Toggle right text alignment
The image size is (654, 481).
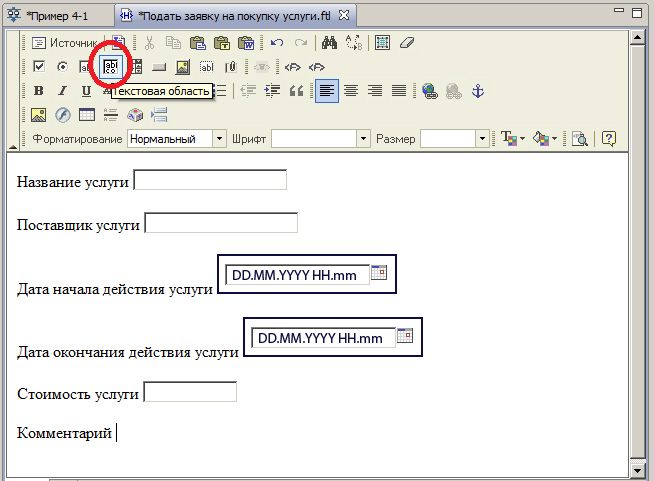(x=375, y=91)
